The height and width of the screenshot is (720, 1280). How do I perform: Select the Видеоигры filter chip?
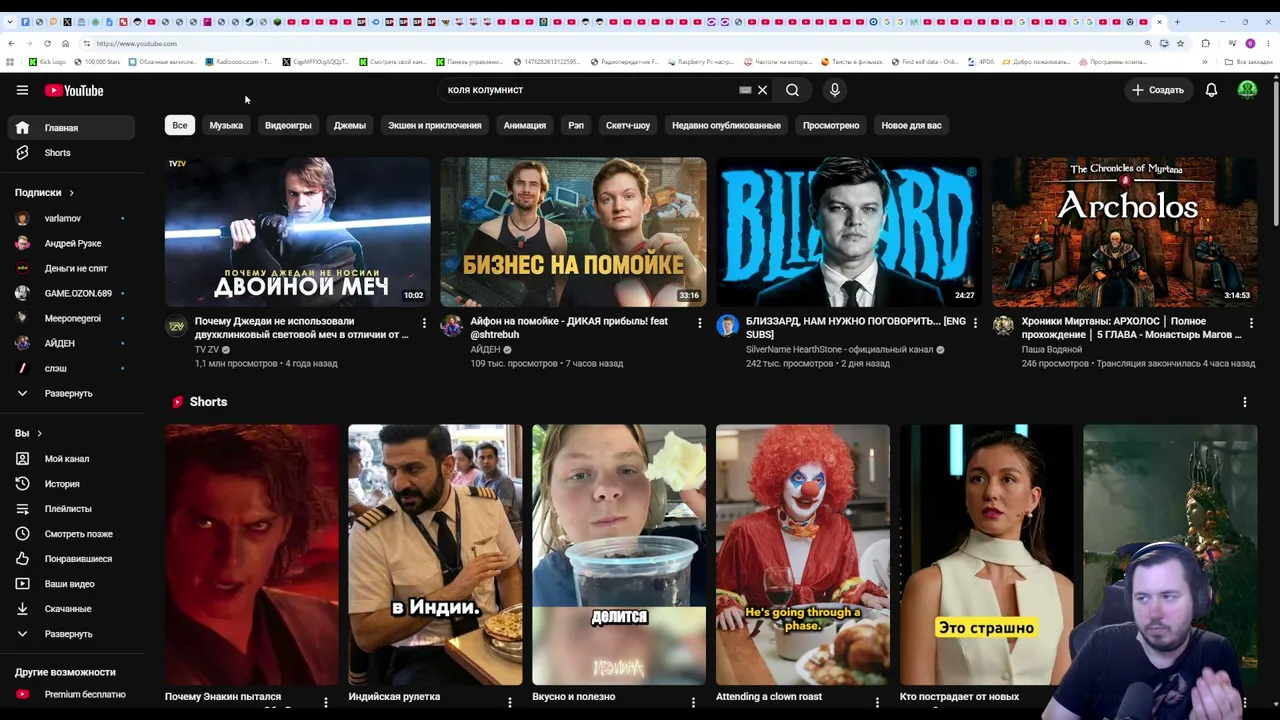coord(288,125)
